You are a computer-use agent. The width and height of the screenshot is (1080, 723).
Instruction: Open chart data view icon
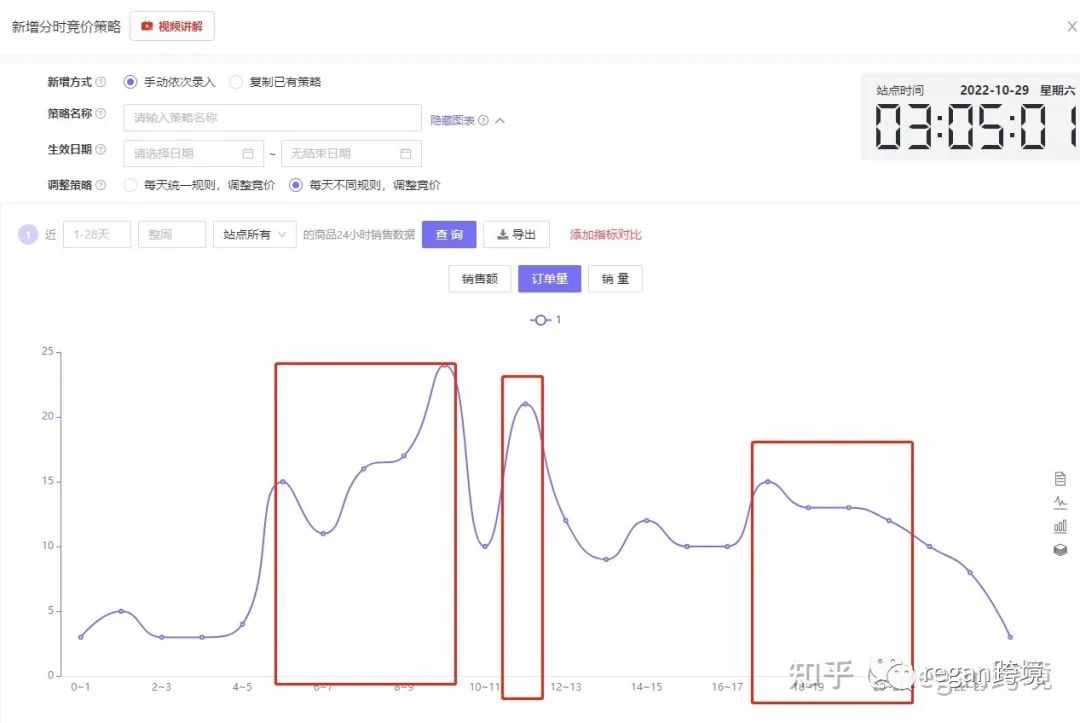[1060, 479]
